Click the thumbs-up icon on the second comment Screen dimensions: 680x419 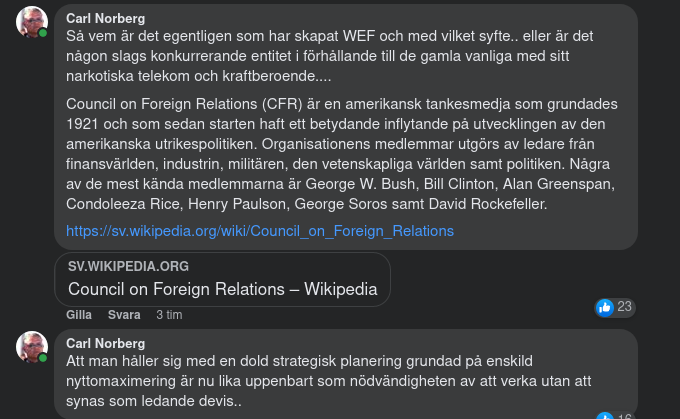tap(604, 416)
